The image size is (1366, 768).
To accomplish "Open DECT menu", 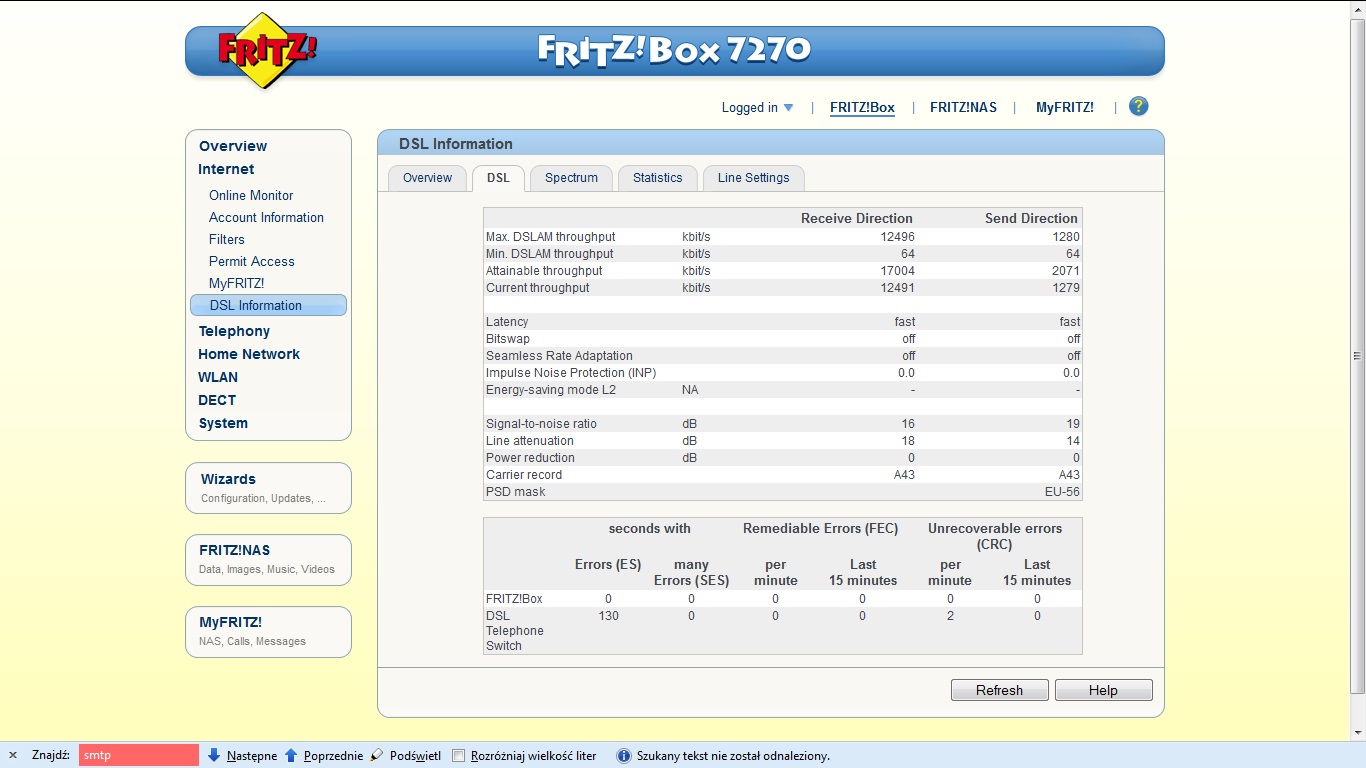I will [x=217, y=400].
